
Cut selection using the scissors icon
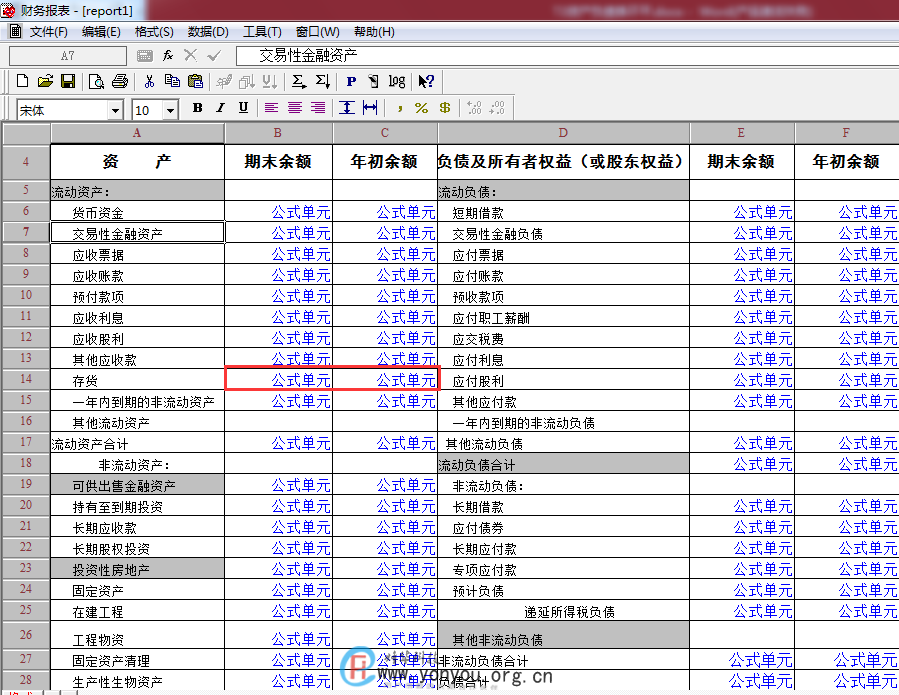(149, 81)
